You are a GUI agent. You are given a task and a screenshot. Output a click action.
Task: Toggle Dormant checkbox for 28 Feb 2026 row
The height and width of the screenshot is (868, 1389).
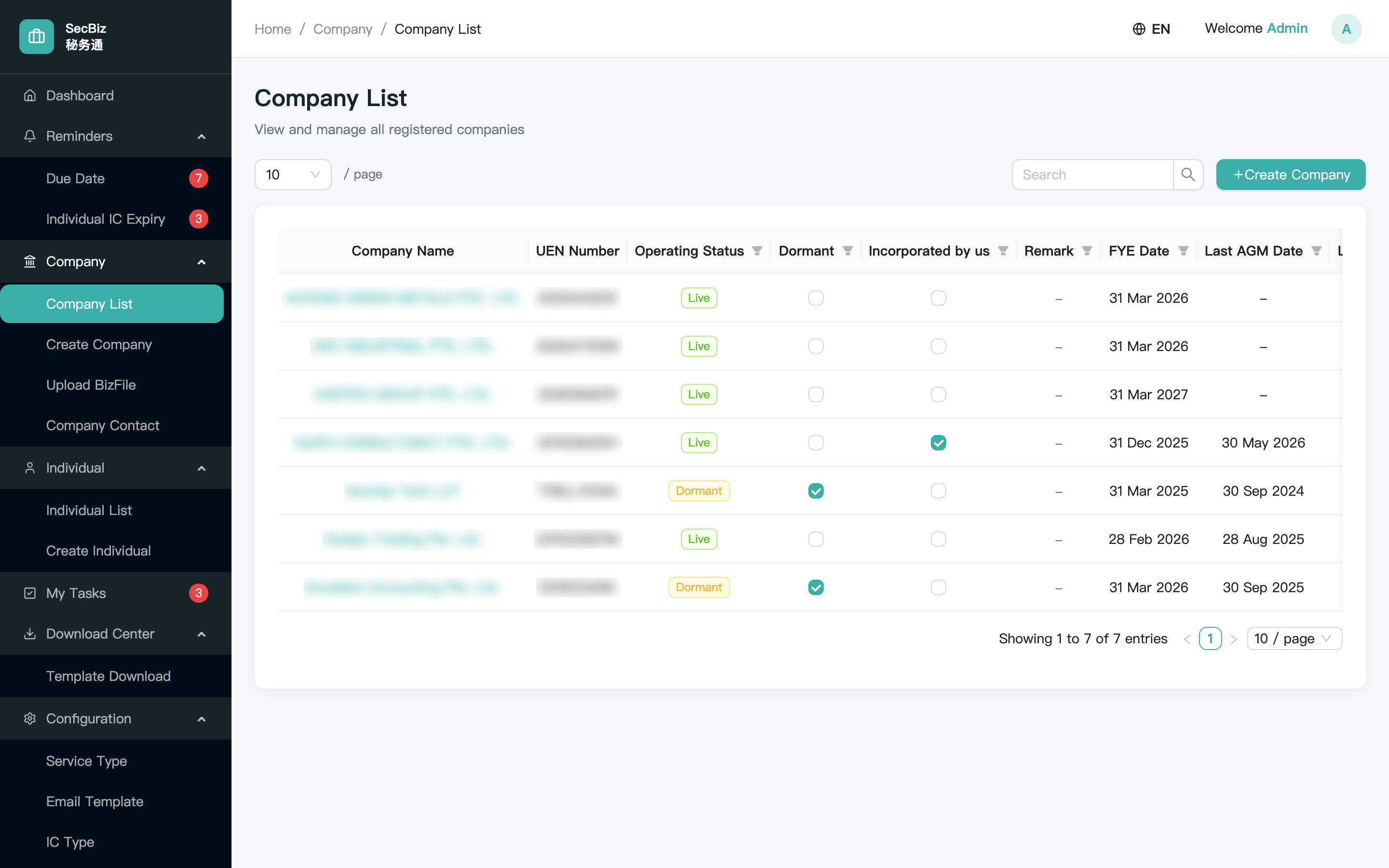[x=816, y=539]
